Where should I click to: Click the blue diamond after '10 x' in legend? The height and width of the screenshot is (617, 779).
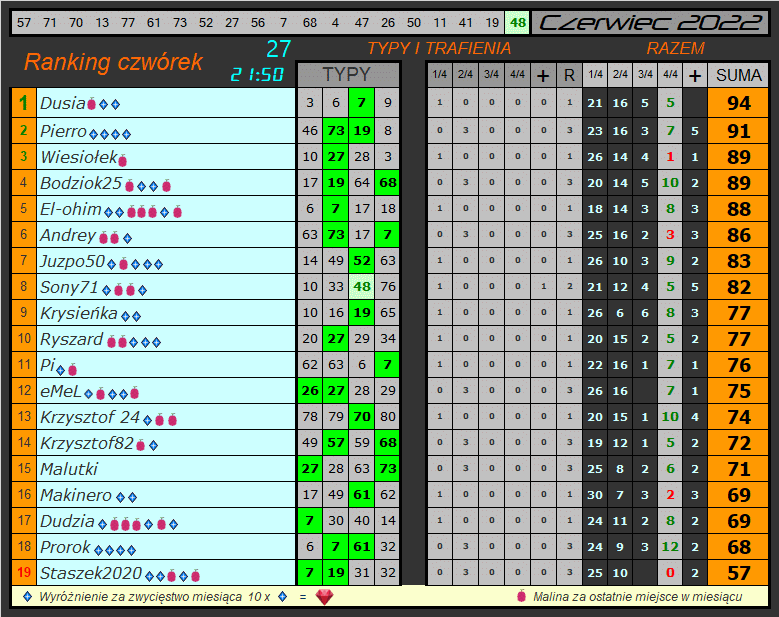pyautogui.click(x=283, y=596)
